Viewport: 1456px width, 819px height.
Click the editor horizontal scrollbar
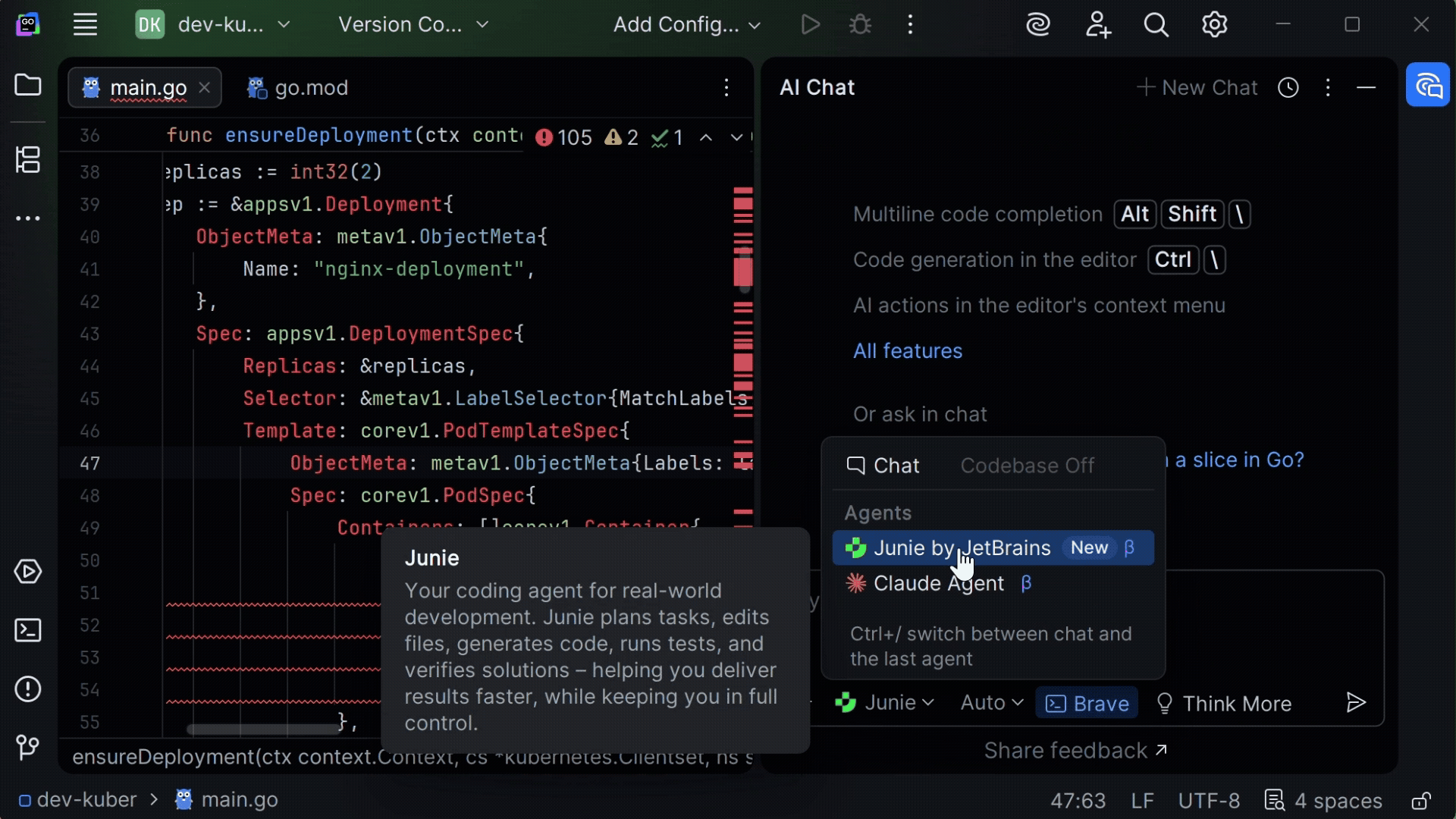pos(263,730)
